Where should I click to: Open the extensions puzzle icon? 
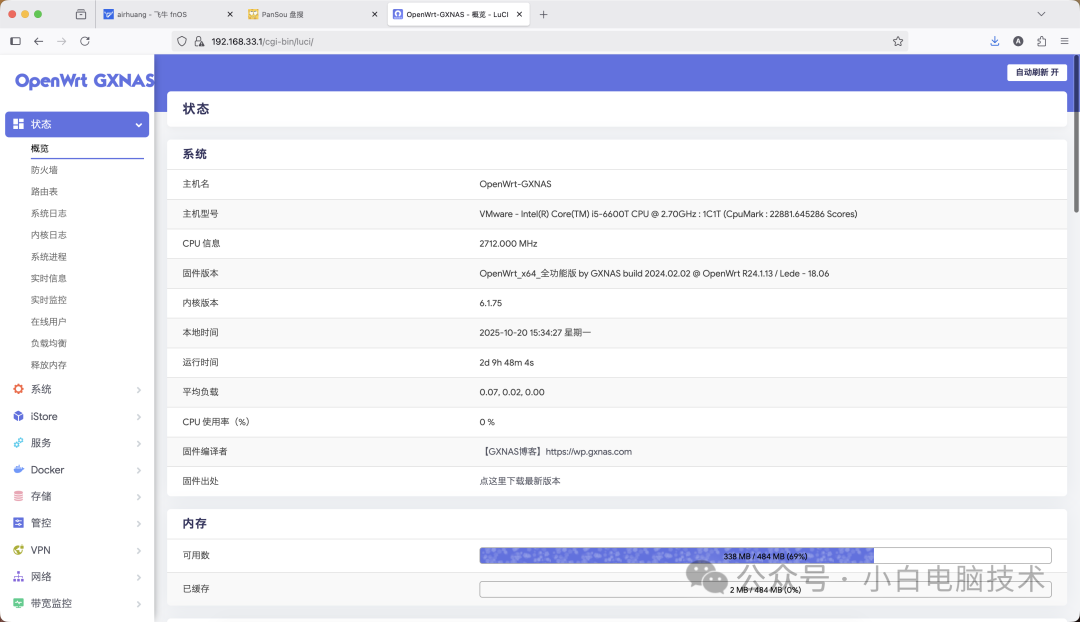pyautogui.click(x=1041, y=41)
